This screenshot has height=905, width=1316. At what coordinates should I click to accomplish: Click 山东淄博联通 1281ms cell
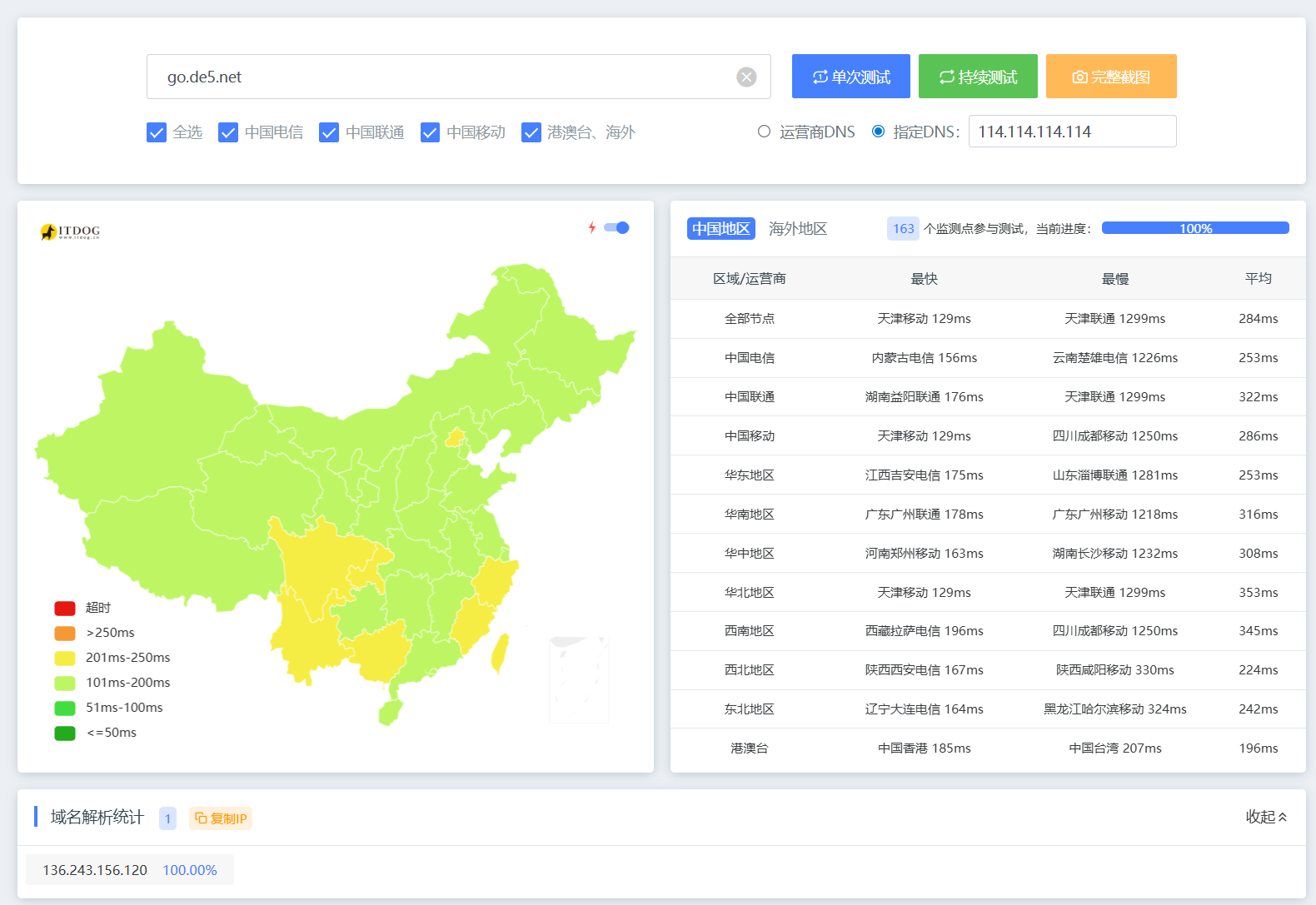[x=1115, y=475]
